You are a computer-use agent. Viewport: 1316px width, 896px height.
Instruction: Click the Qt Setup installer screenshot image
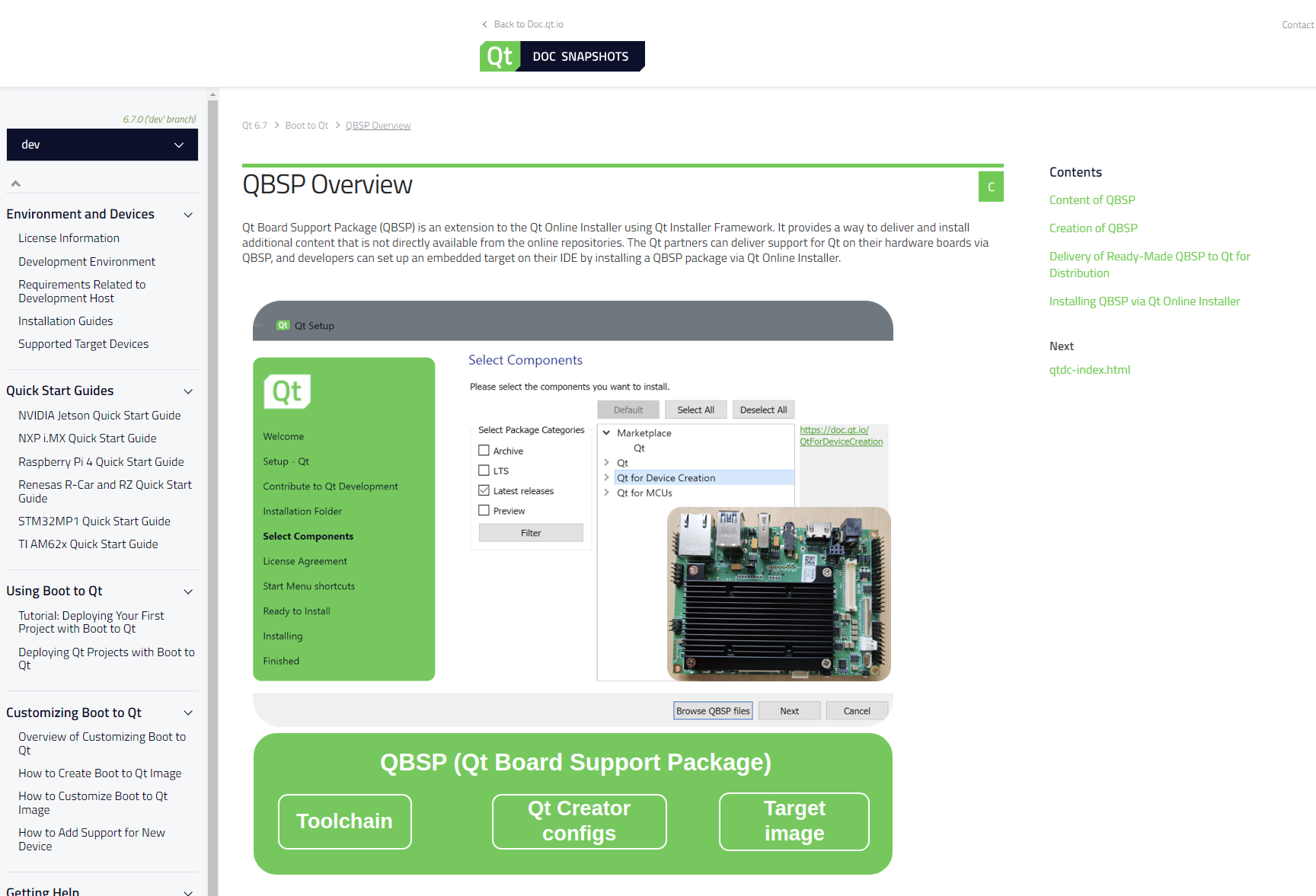coord(573,588)
